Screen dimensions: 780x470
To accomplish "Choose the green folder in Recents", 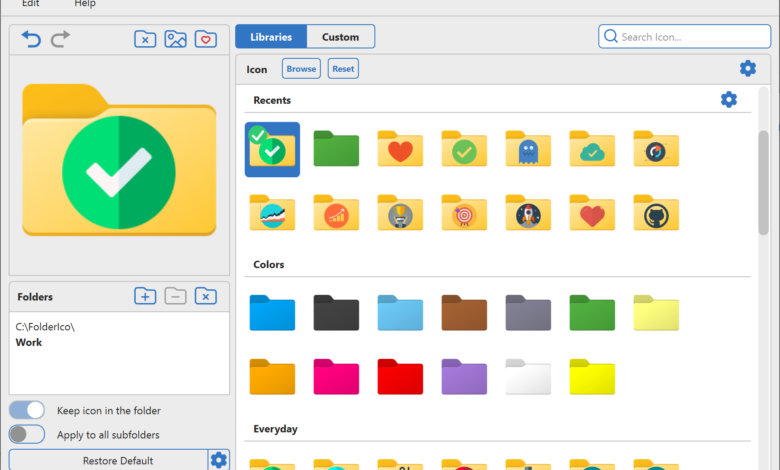I will [336, 148].
